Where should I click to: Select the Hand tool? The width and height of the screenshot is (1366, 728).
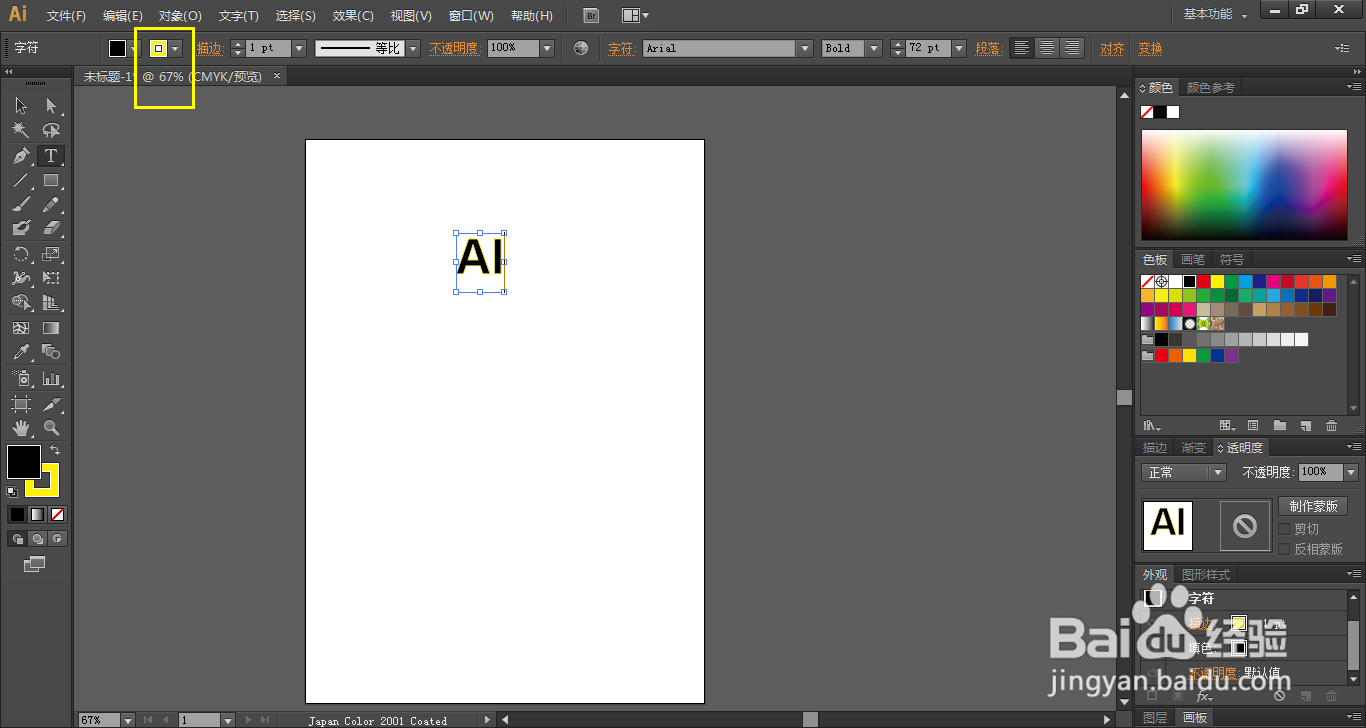pos(21,428)
